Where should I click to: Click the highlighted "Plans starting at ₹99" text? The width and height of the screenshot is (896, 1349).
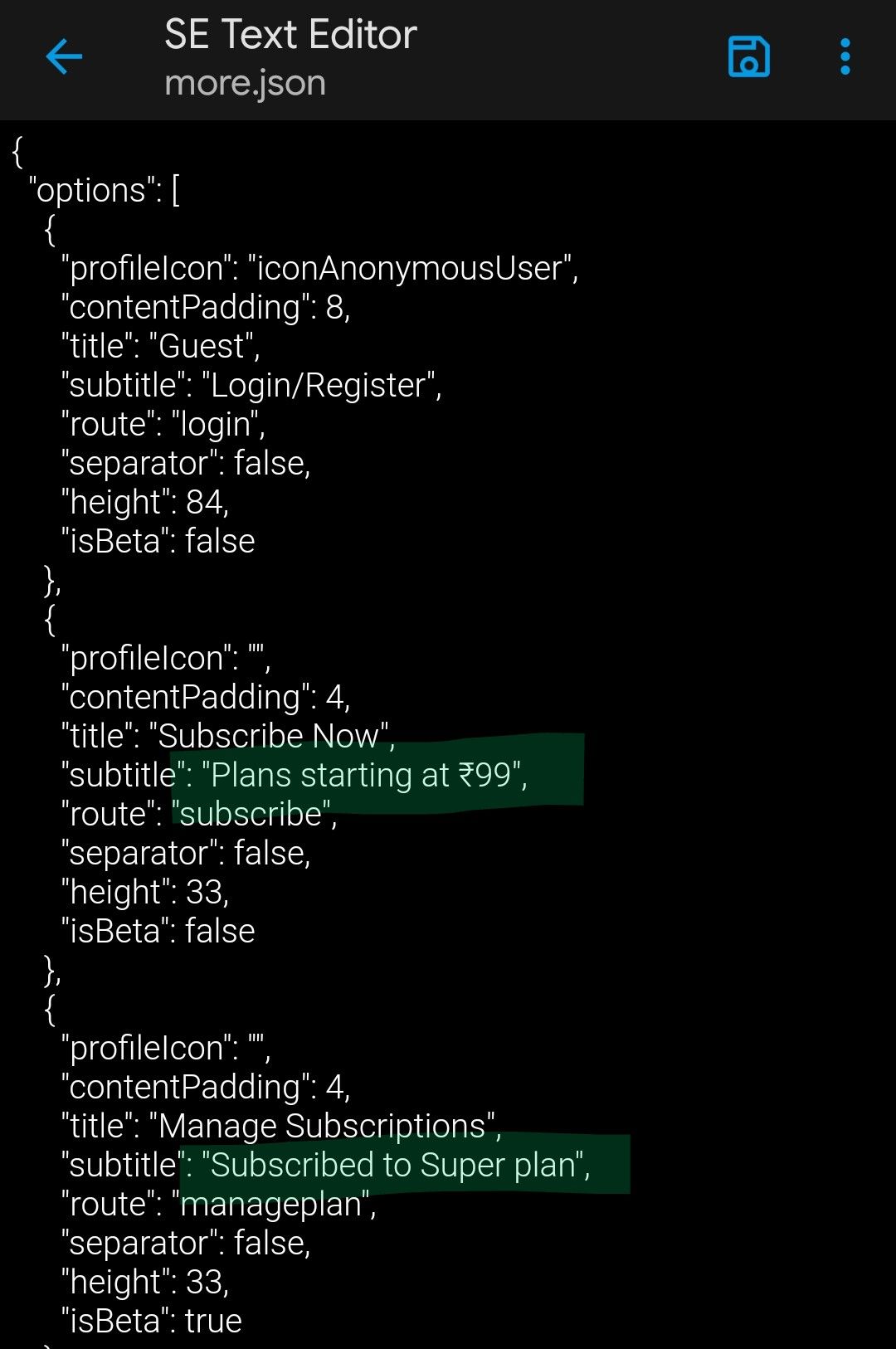[x=360, y=775]
